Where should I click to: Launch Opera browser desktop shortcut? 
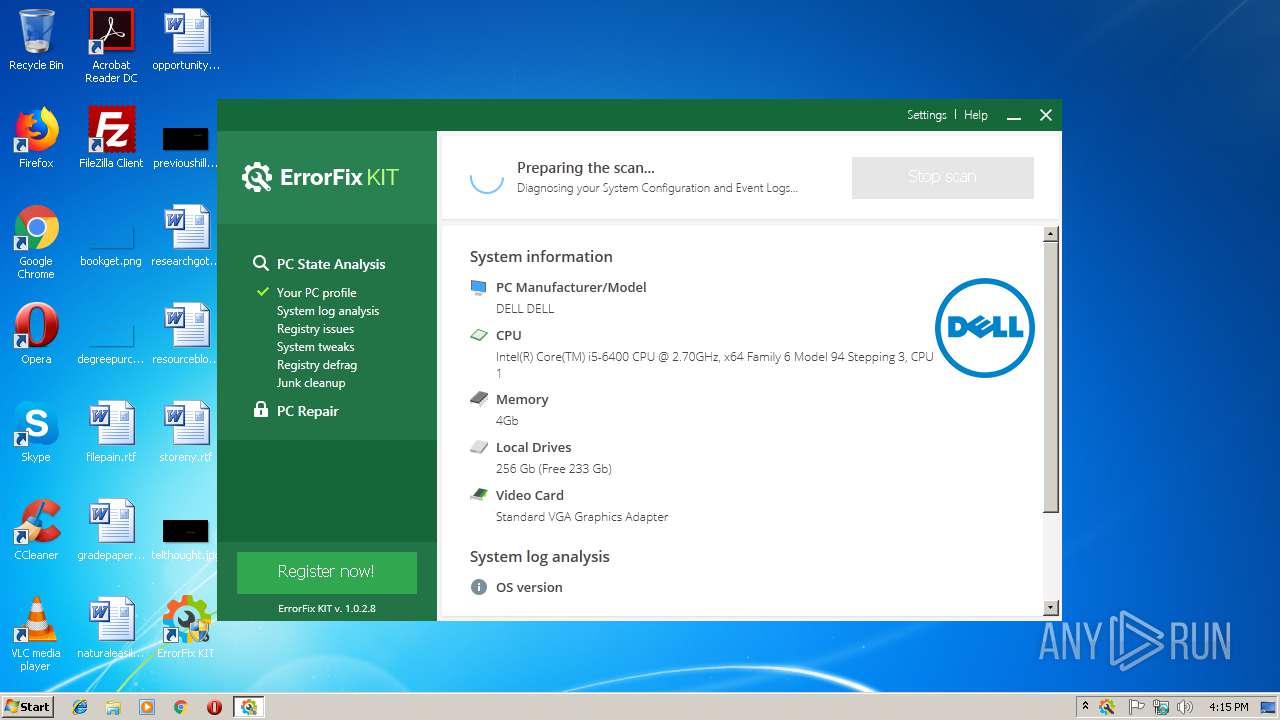pos(36,333)
